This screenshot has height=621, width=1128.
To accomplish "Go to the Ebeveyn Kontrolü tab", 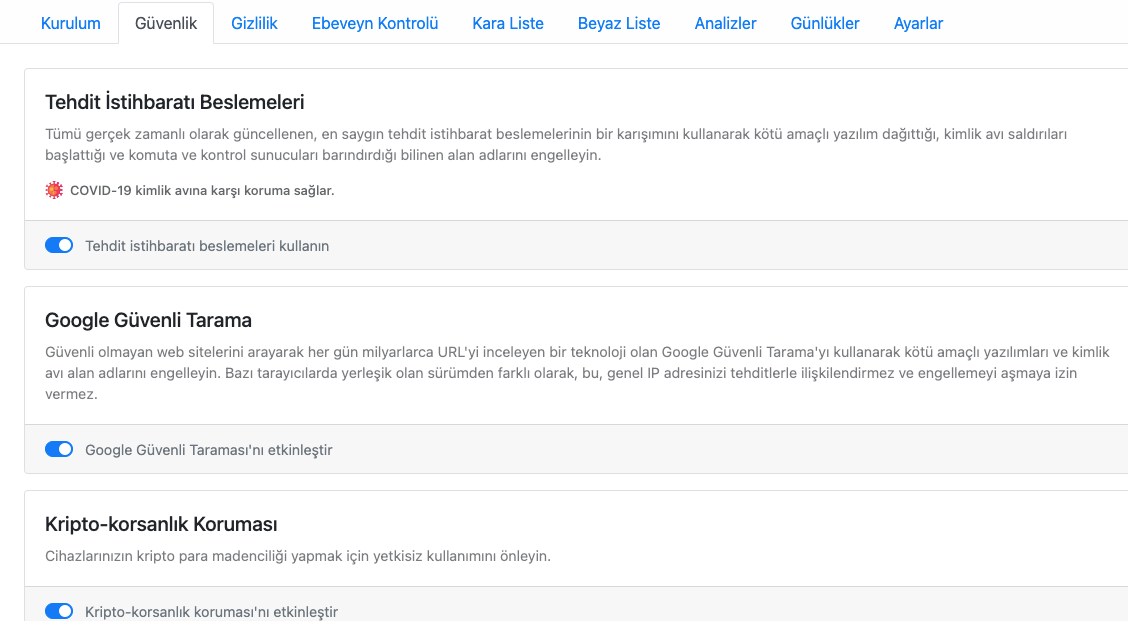I will pyautogui.click(x=375, y=23).
